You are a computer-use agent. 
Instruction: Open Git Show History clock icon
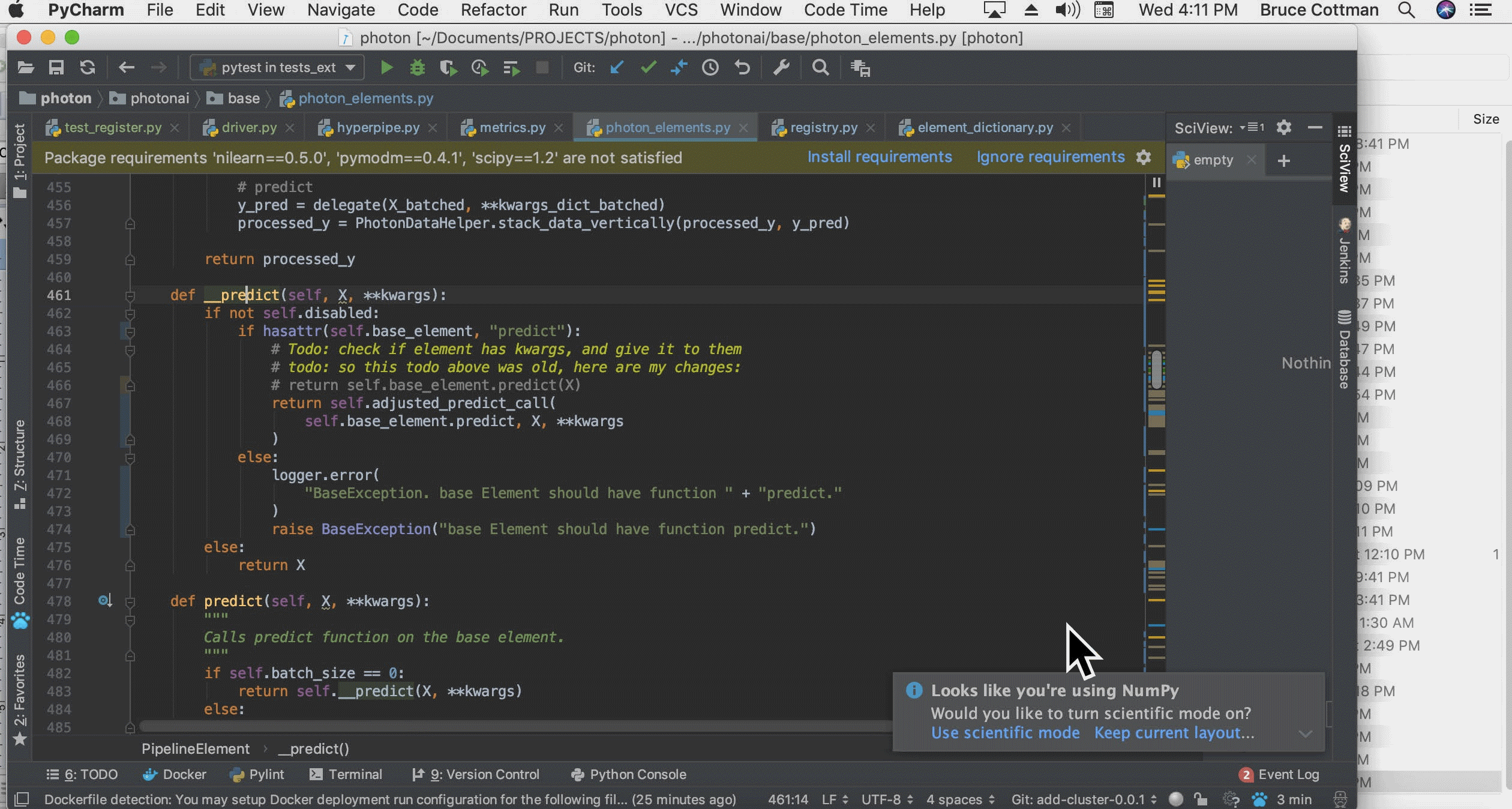click(710, 67)
